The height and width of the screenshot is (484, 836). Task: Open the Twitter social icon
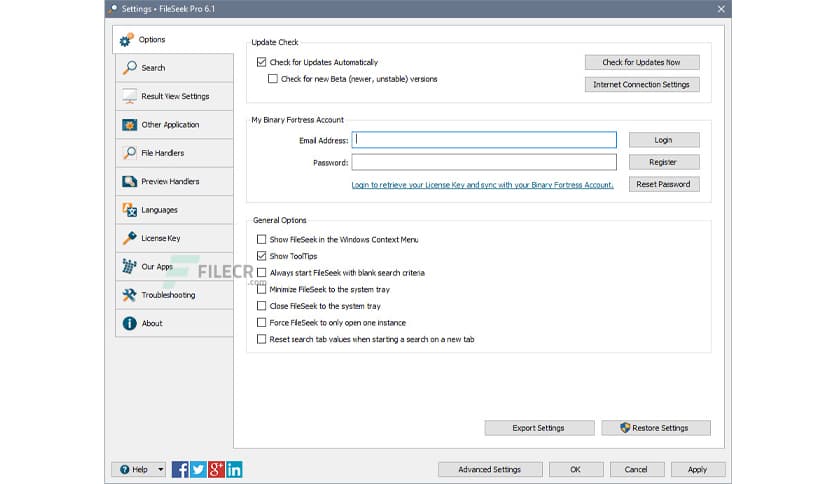(x=198, y=469)
